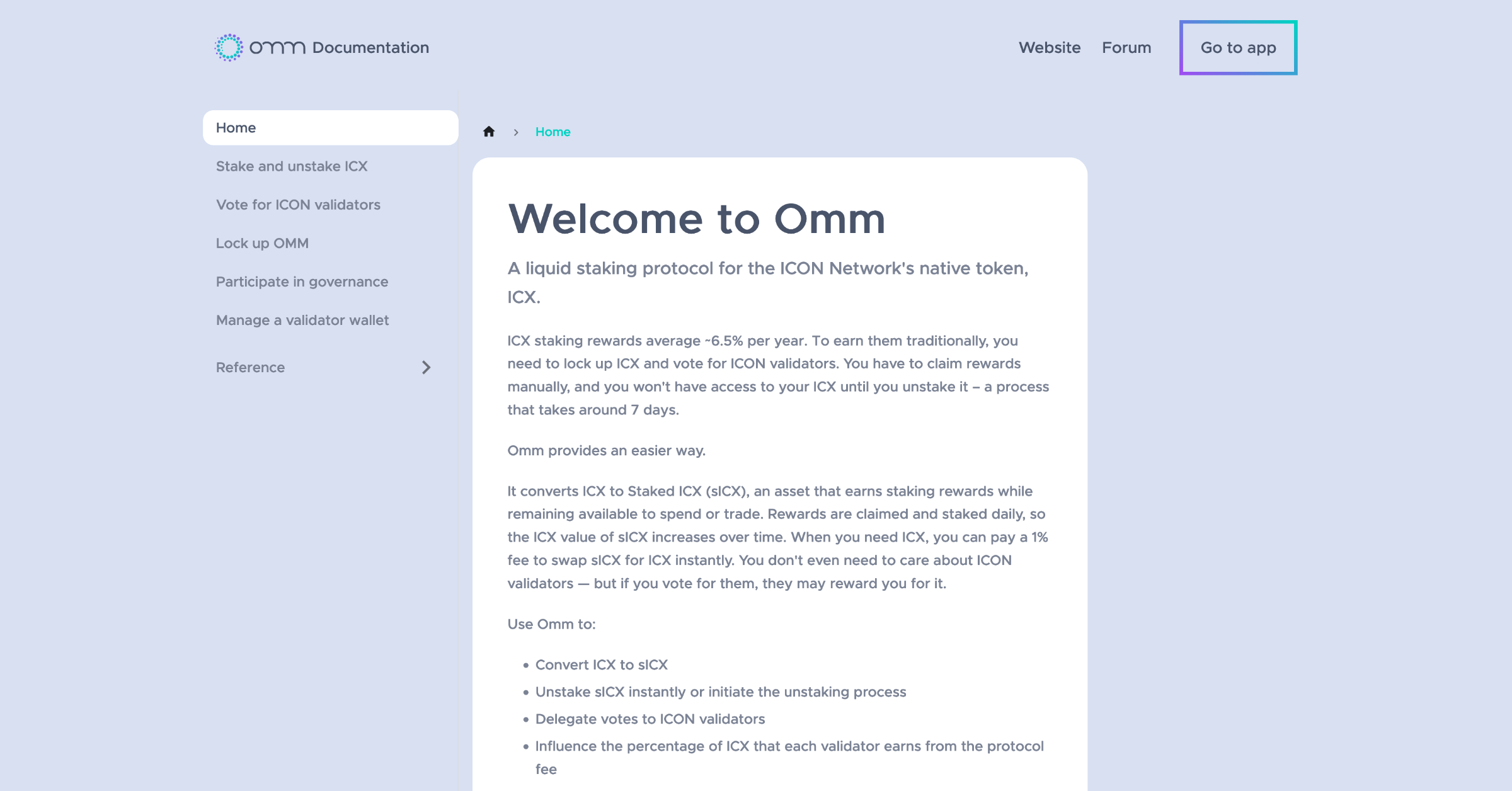Click the Omm logo in the header

pyautogui.click(x=230, y=47)
